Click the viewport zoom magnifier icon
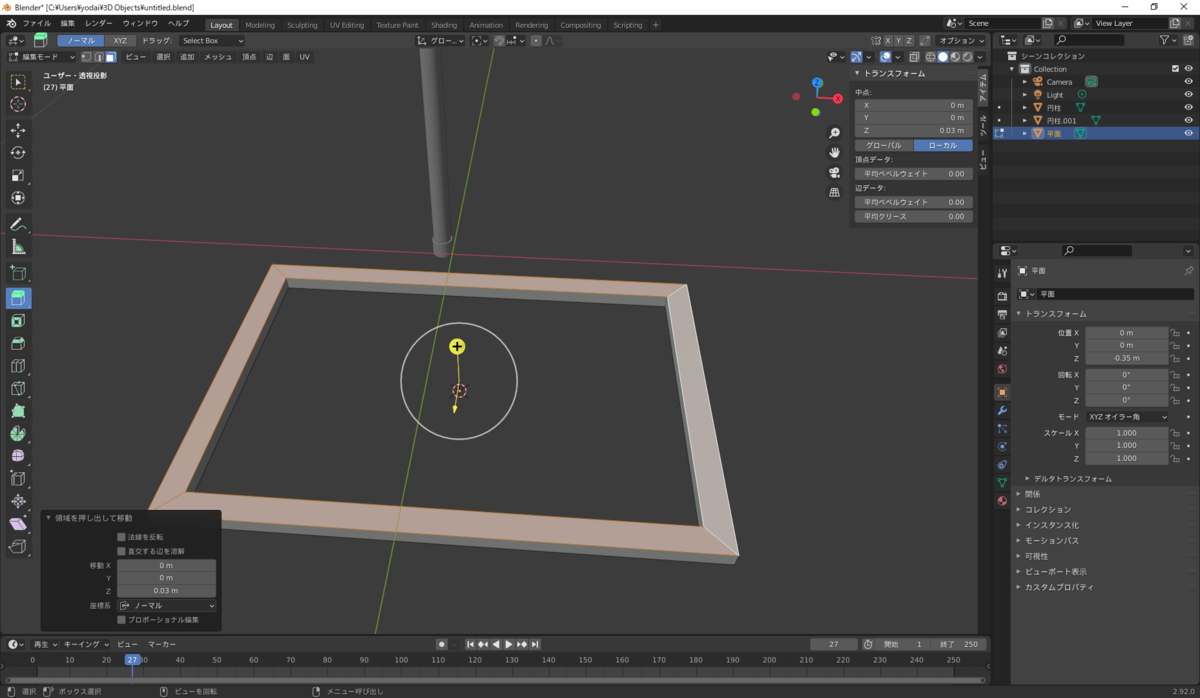The width and height of the screenshot is (1200, 698). click(834, 133)
